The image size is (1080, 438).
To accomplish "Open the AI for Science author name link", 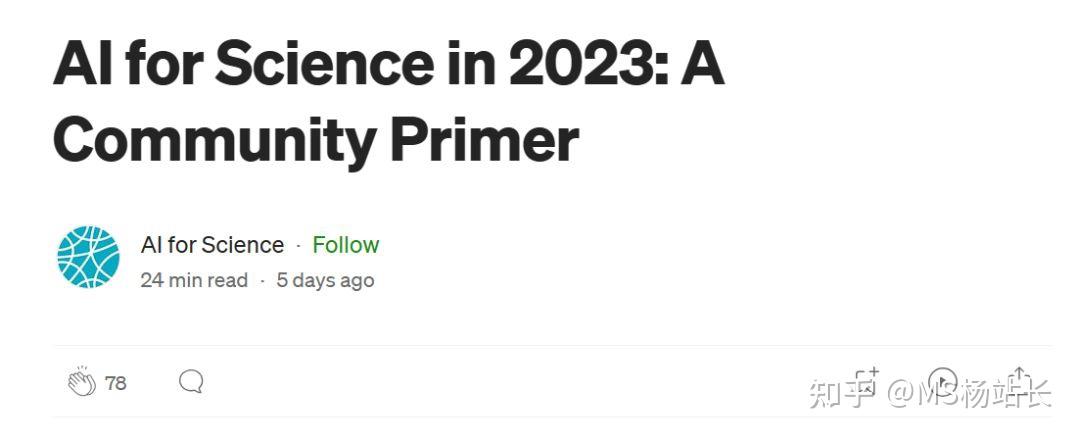I will point(212,245).
